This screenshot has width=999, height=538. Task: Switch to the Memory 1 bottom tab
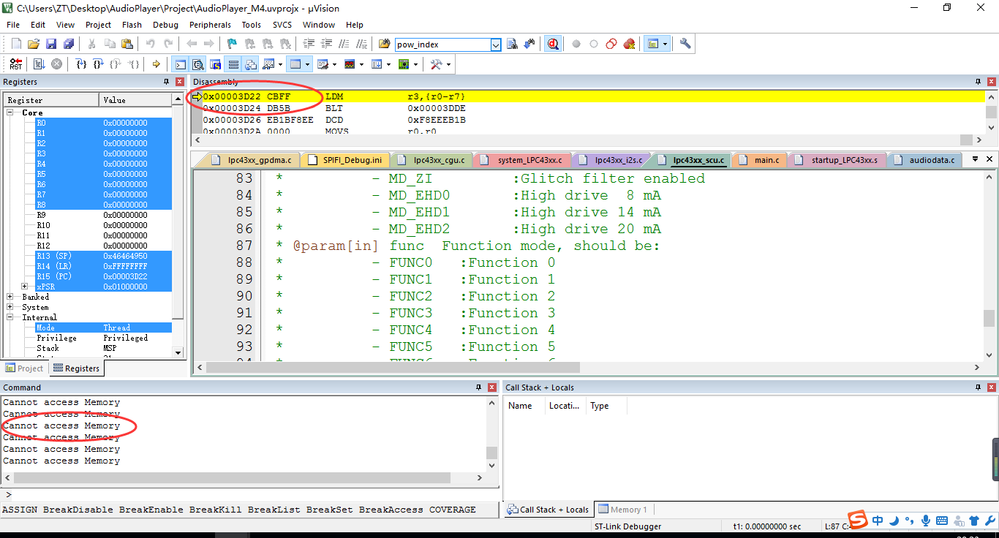623,509
